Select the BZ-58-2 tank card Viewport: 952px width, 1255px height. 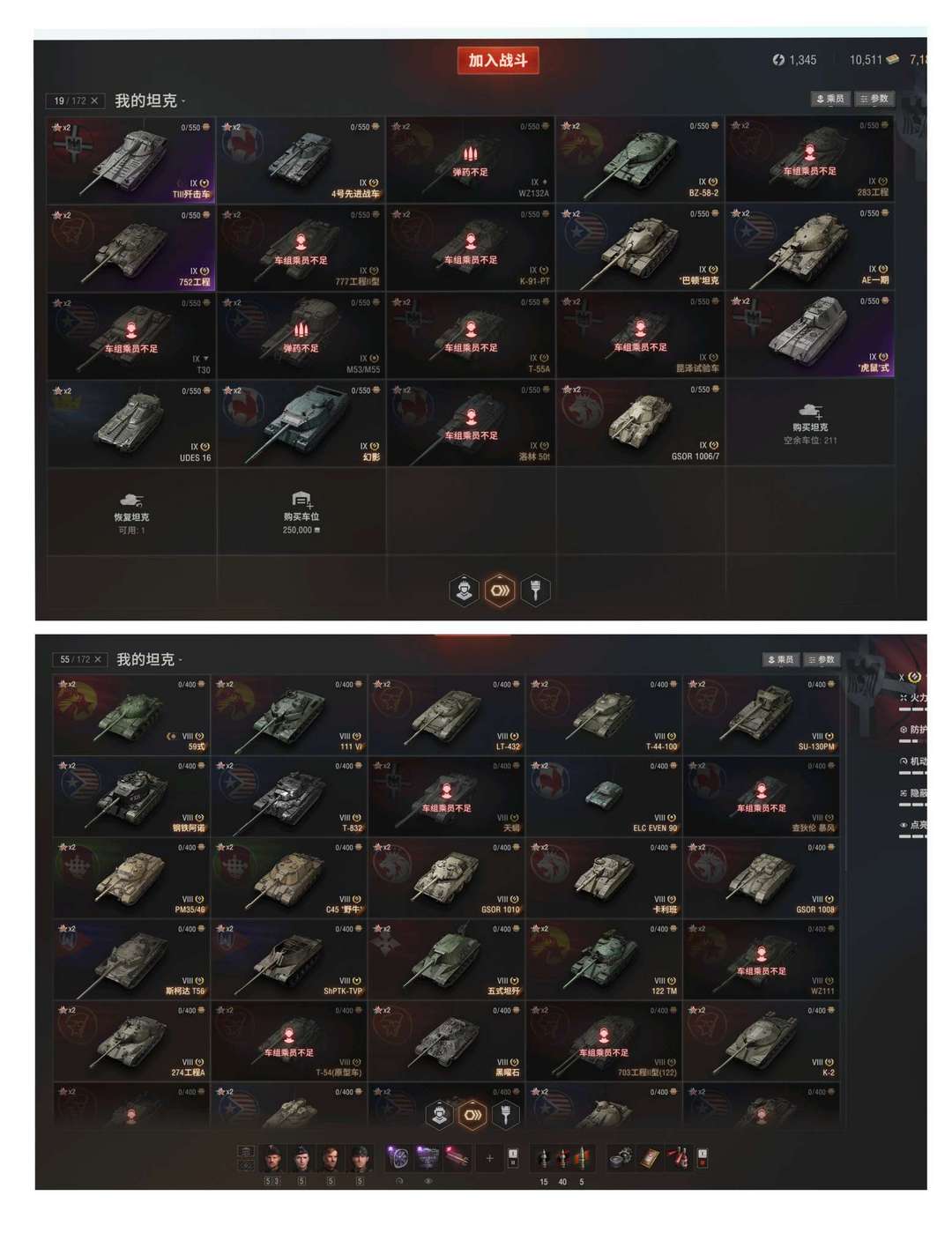click(x=640, y=160)
